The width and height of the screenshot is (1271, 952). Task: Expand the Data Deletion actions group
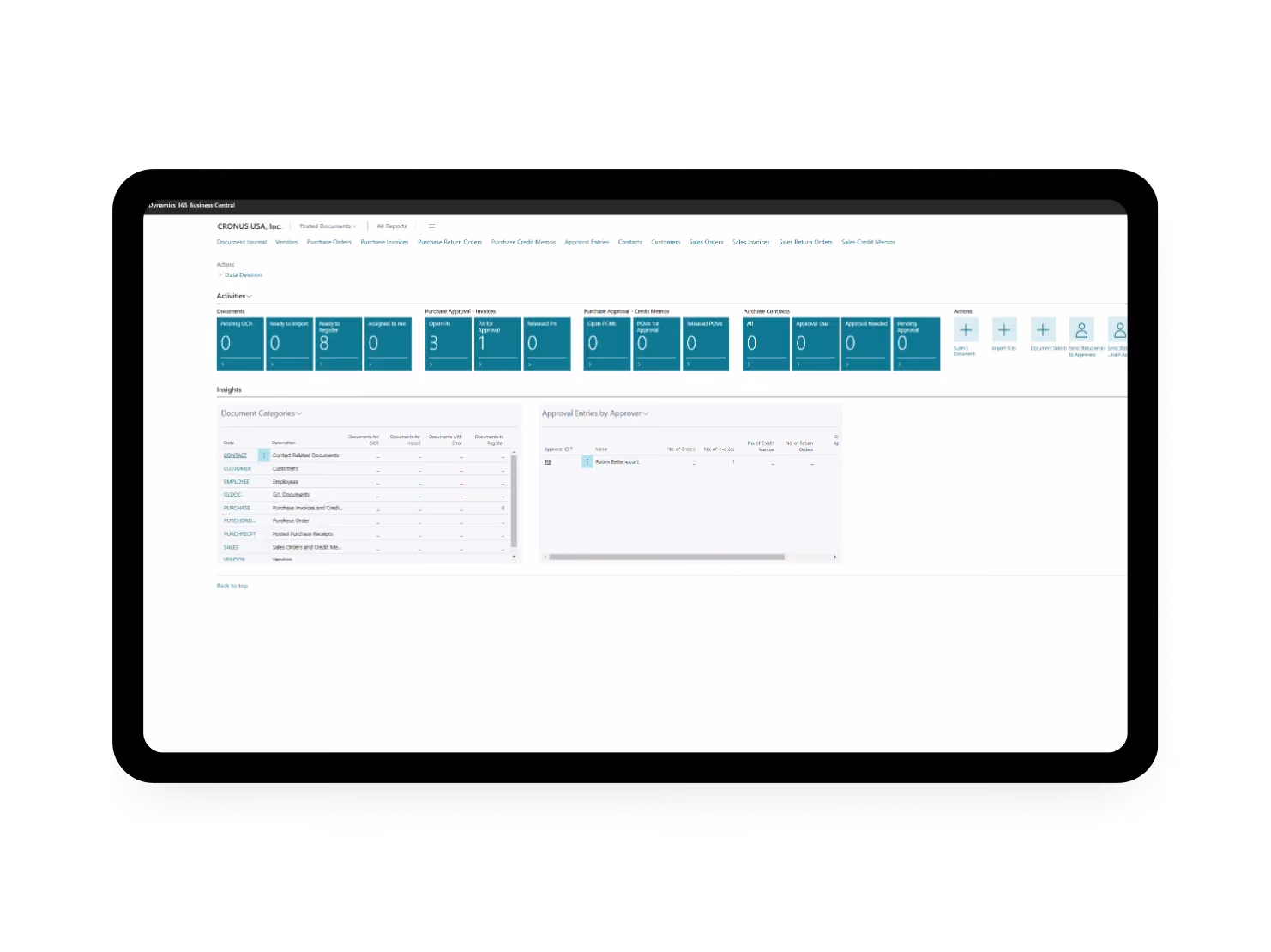click(x=241, y=275)
